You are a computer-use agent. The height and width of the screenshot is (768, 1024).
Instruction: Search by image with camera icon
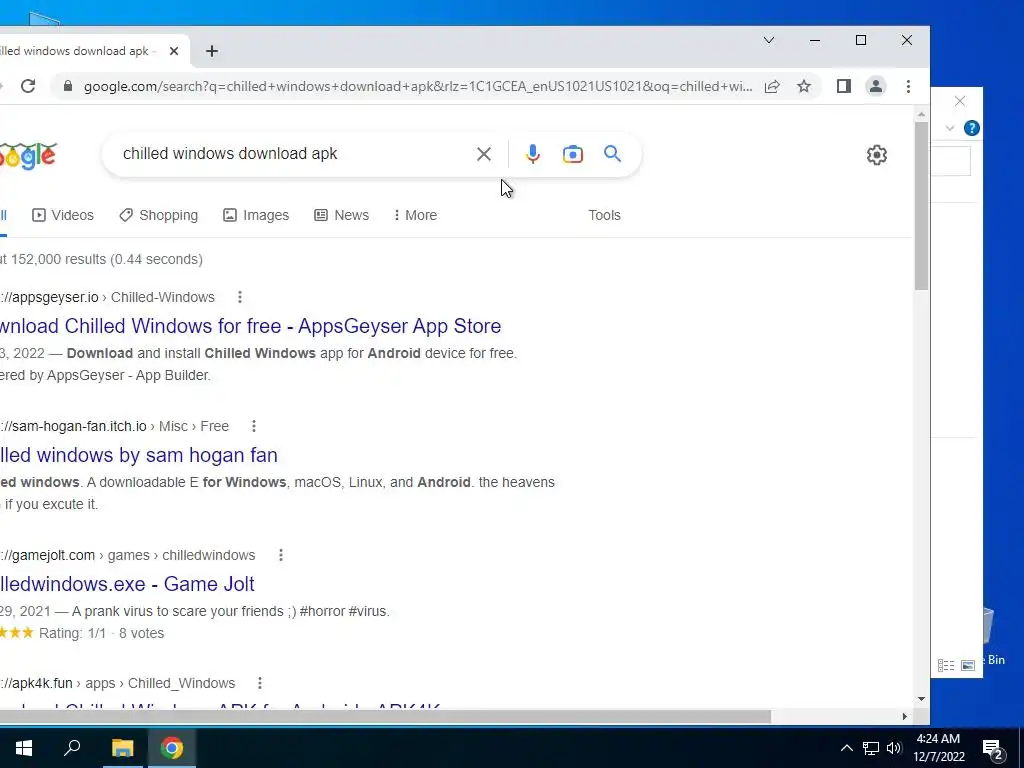click(x=573, y=154)
